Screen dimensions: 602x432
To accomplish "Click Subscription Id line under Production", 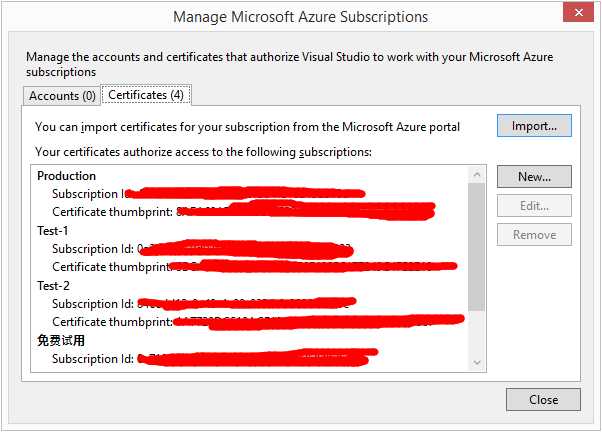I will click(208, 194).
